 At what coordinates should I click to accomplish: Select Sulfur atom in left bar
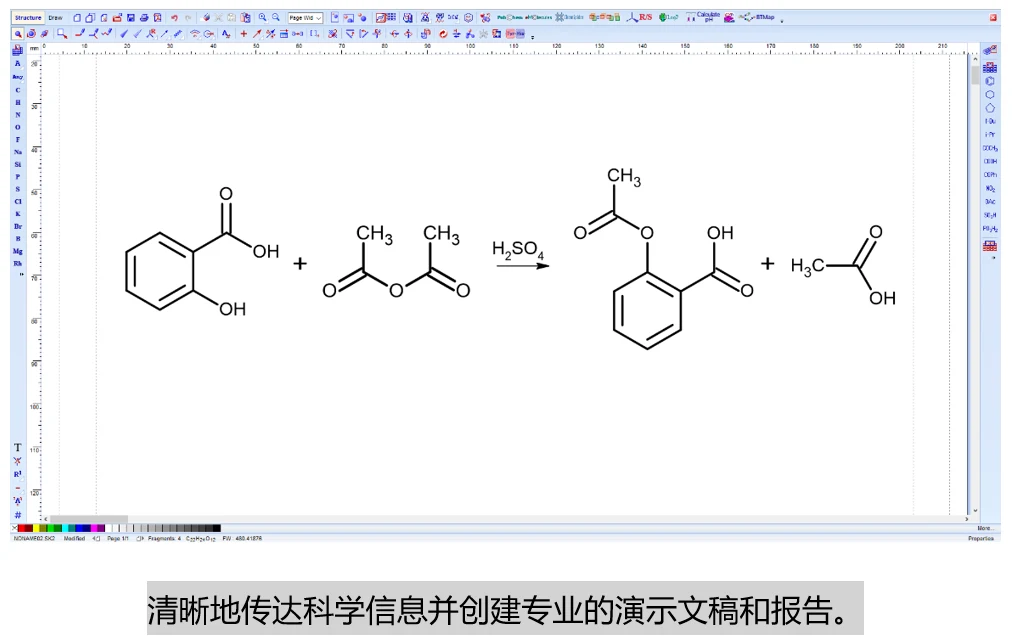pyautogui.click(x=17, y=189)
